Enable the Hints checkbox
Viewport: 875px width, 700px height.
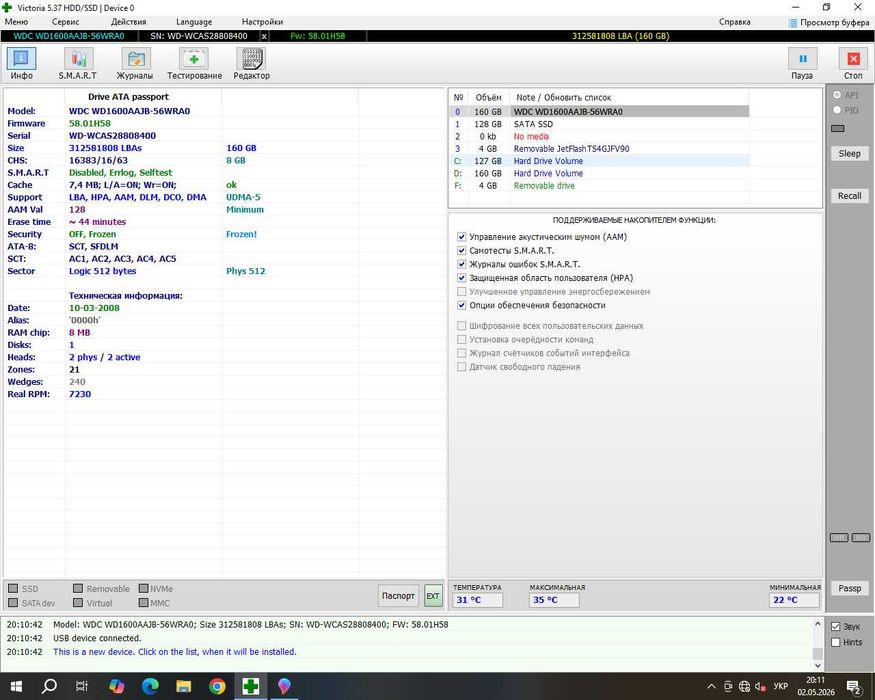(835, 643)
